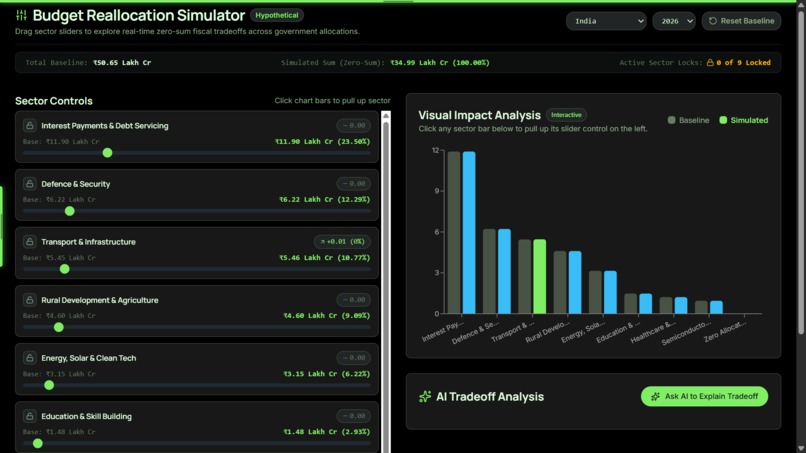This screenshot has height=453, width=806.
Task: Click the Simulated legend swatch
Action: point(723,120)
